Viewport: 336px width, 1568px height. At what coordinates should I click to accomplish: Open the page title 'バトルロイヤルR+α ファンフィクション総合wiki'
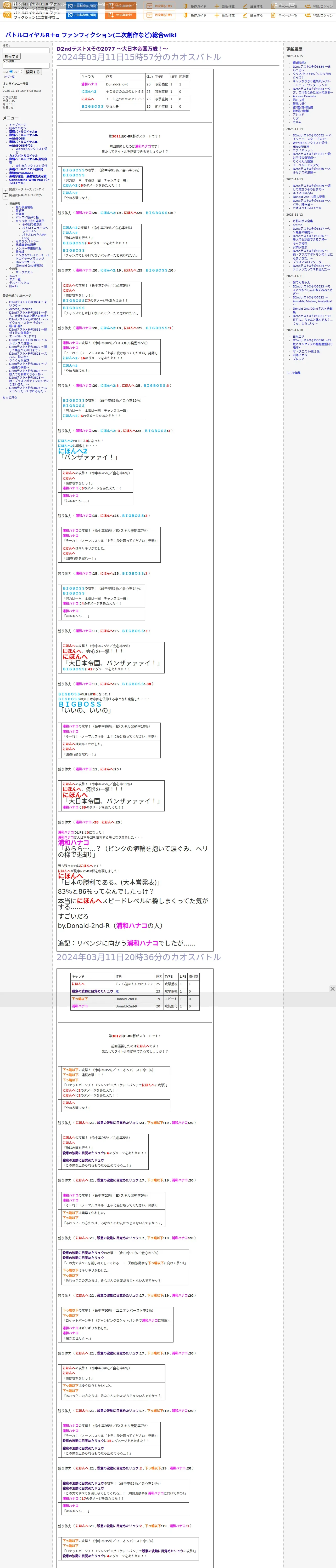(91, 35)
